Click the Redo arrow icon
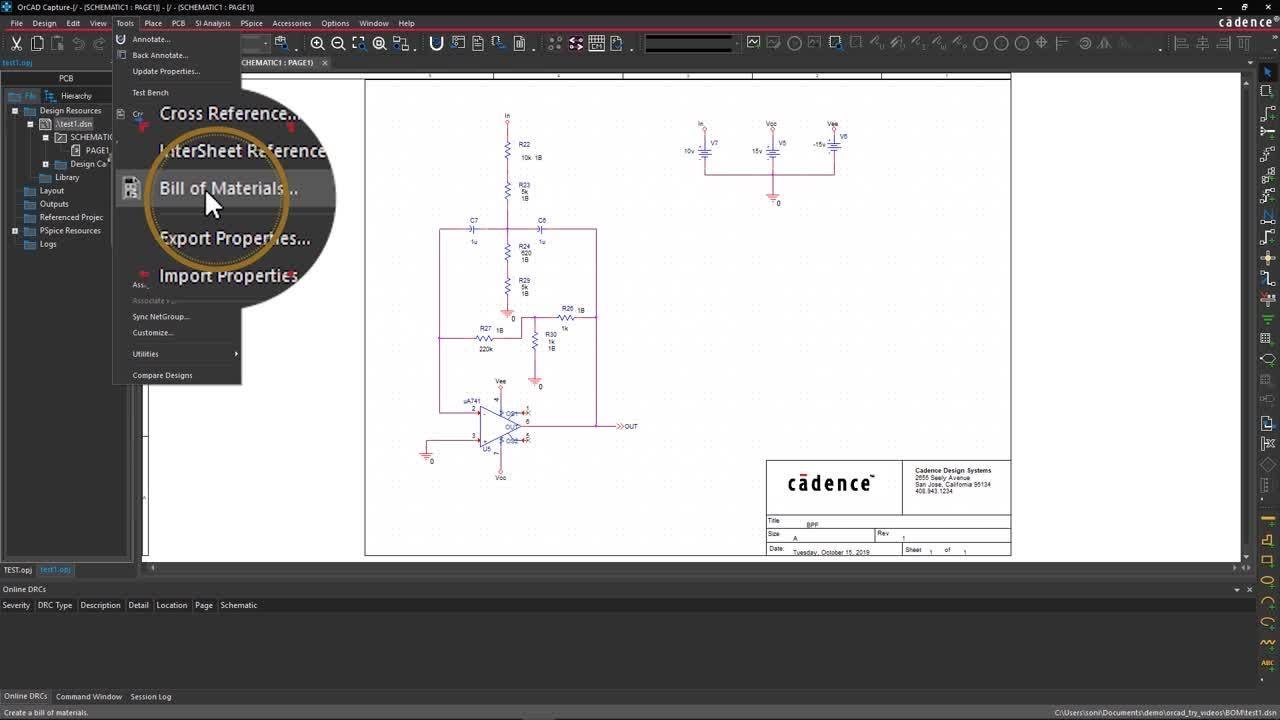The width and height of the screenshot is (1280, 720). (x=100, y=43)
